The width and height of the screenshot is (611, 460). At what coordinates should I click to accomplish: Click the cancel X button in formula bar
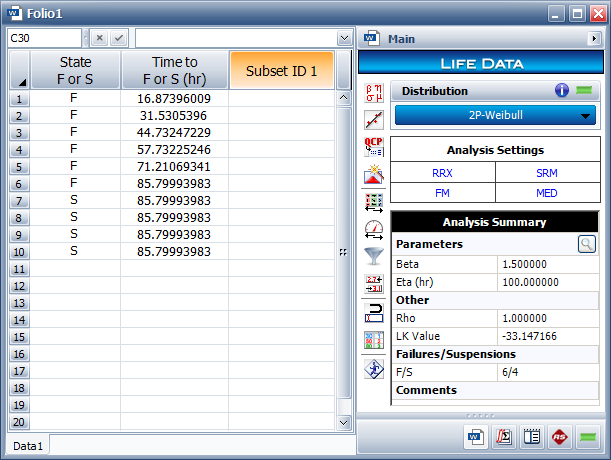click(99, 38)
